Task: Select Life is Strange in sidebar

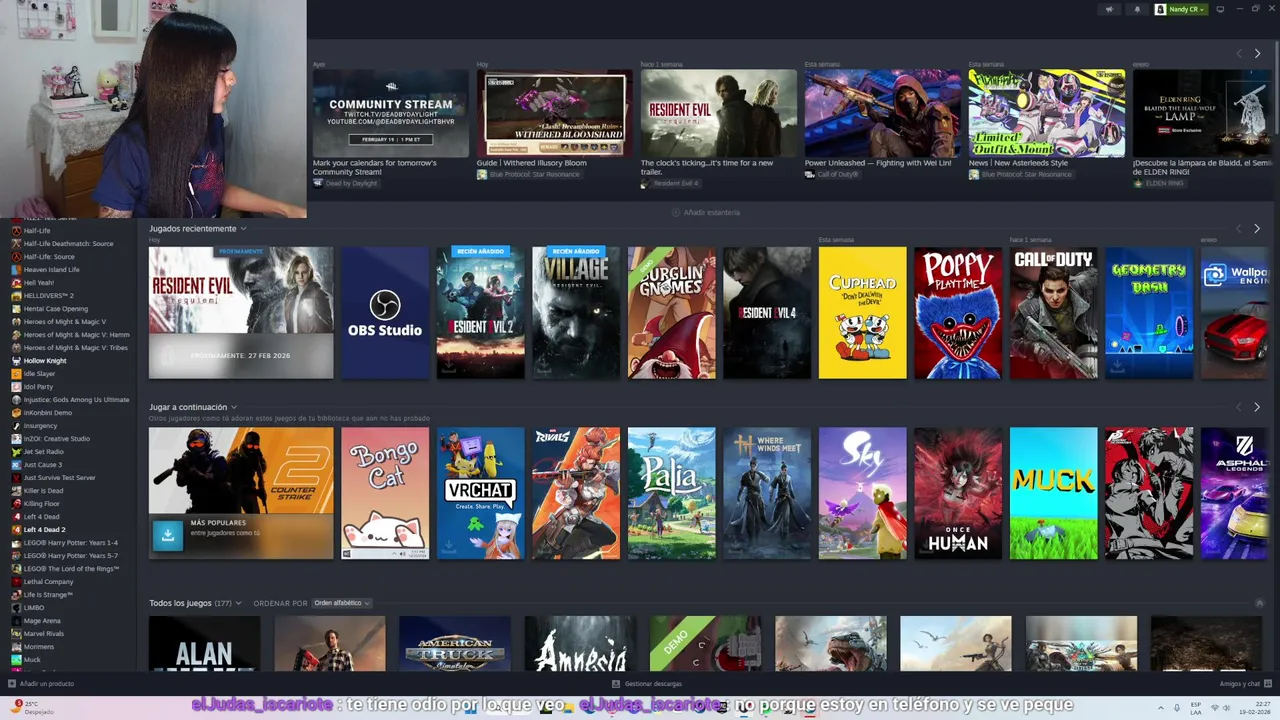Action: (48, 595)
